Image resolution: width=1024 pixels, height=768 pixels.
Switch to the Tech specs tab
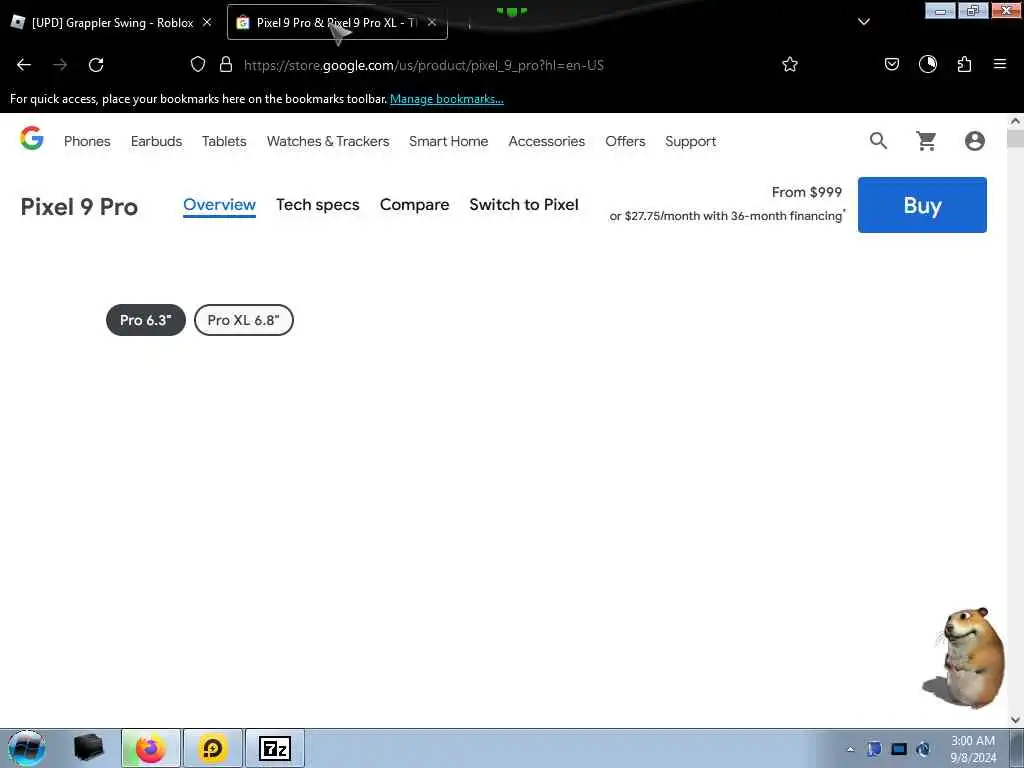tap(317, 204)
